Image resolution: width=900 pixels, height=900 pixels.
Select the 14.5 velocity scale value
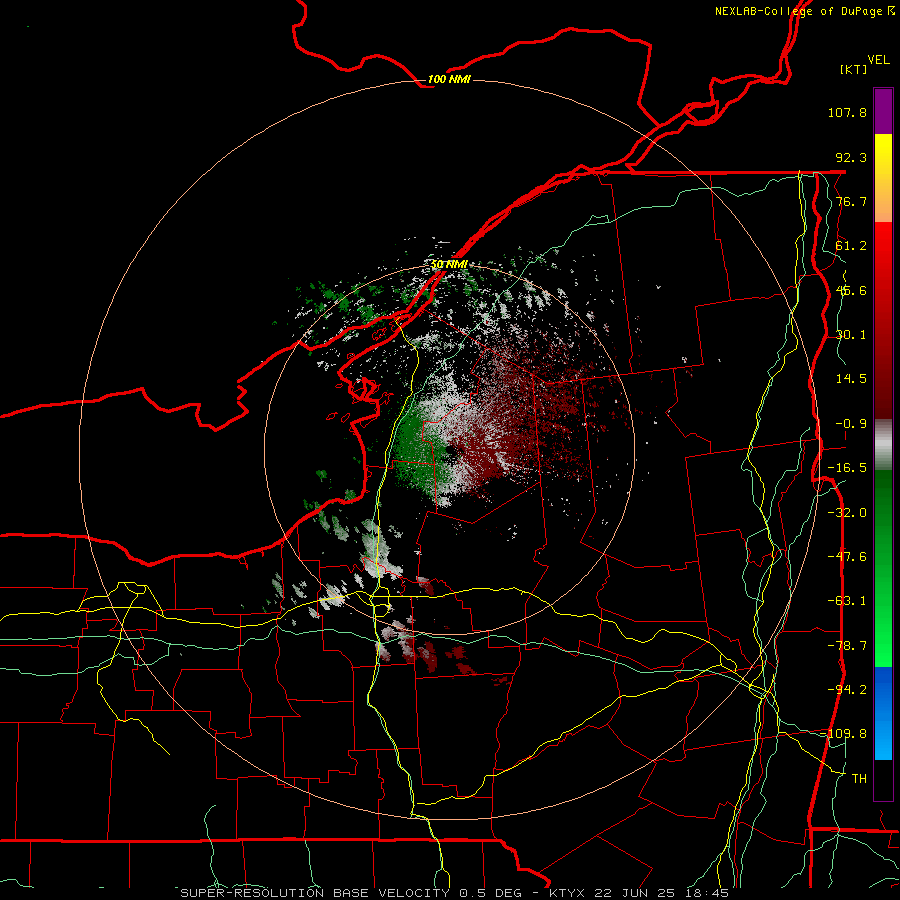pyautogui.click(x=851, y=379)
